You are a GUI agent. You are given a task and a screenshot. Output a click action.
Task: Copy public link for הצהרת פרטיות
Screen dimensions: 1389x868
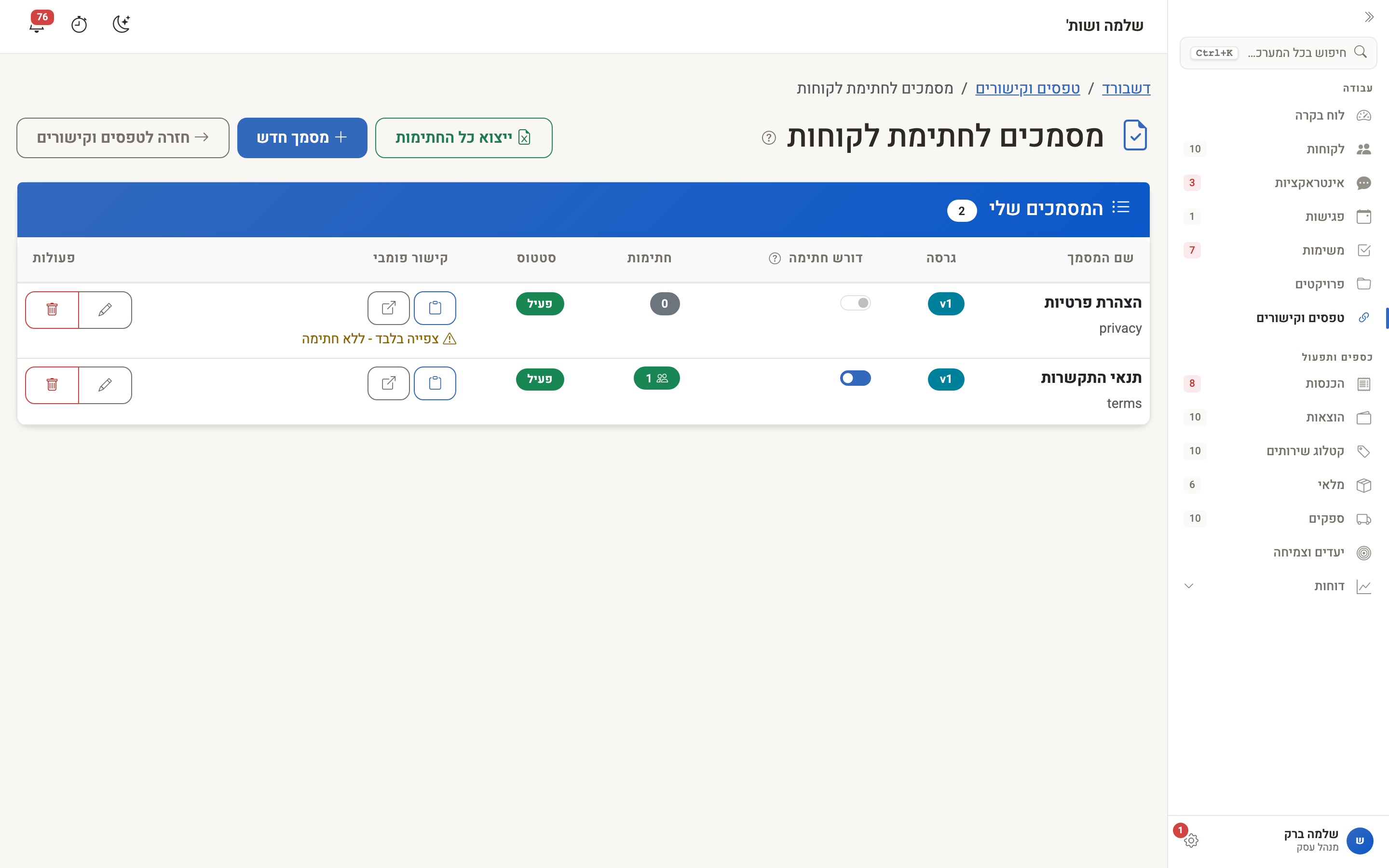[435, 308]
